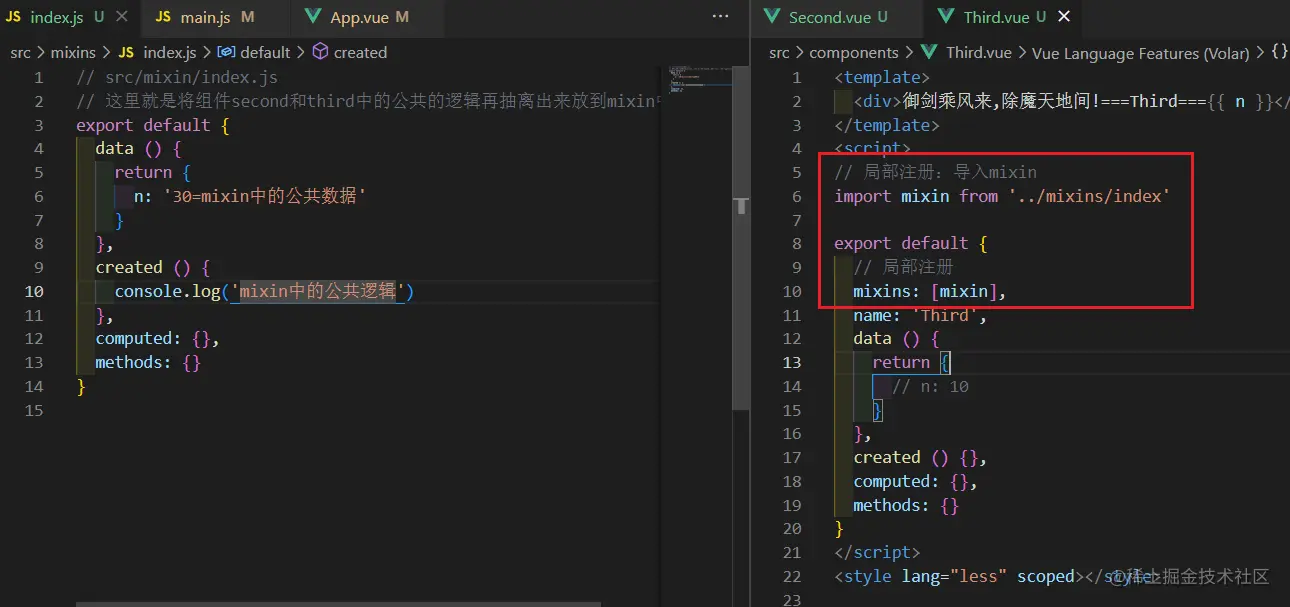This screenshot has width=1290, height=607.
Task: Click 'created () {' in index.js
Action: point(152,267)
